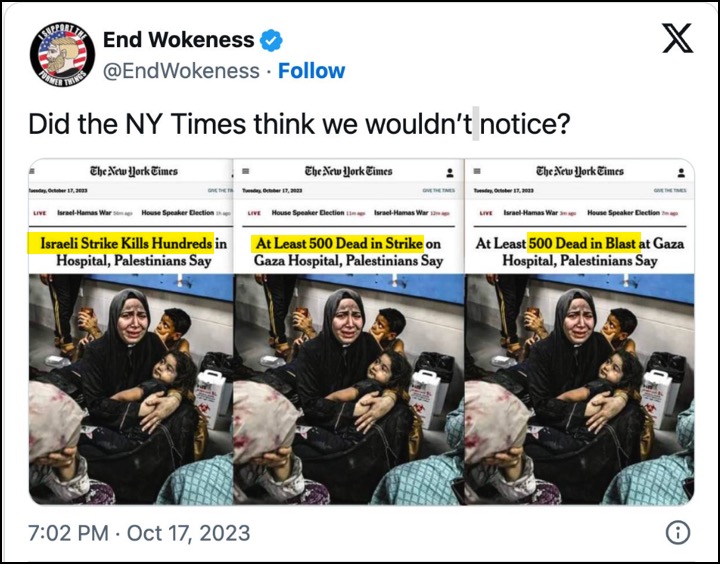This screenshot has height=564, width=720.
Task: Open Israel-Hamas War tab in left screenshot
Action: [x=84, y=213]
